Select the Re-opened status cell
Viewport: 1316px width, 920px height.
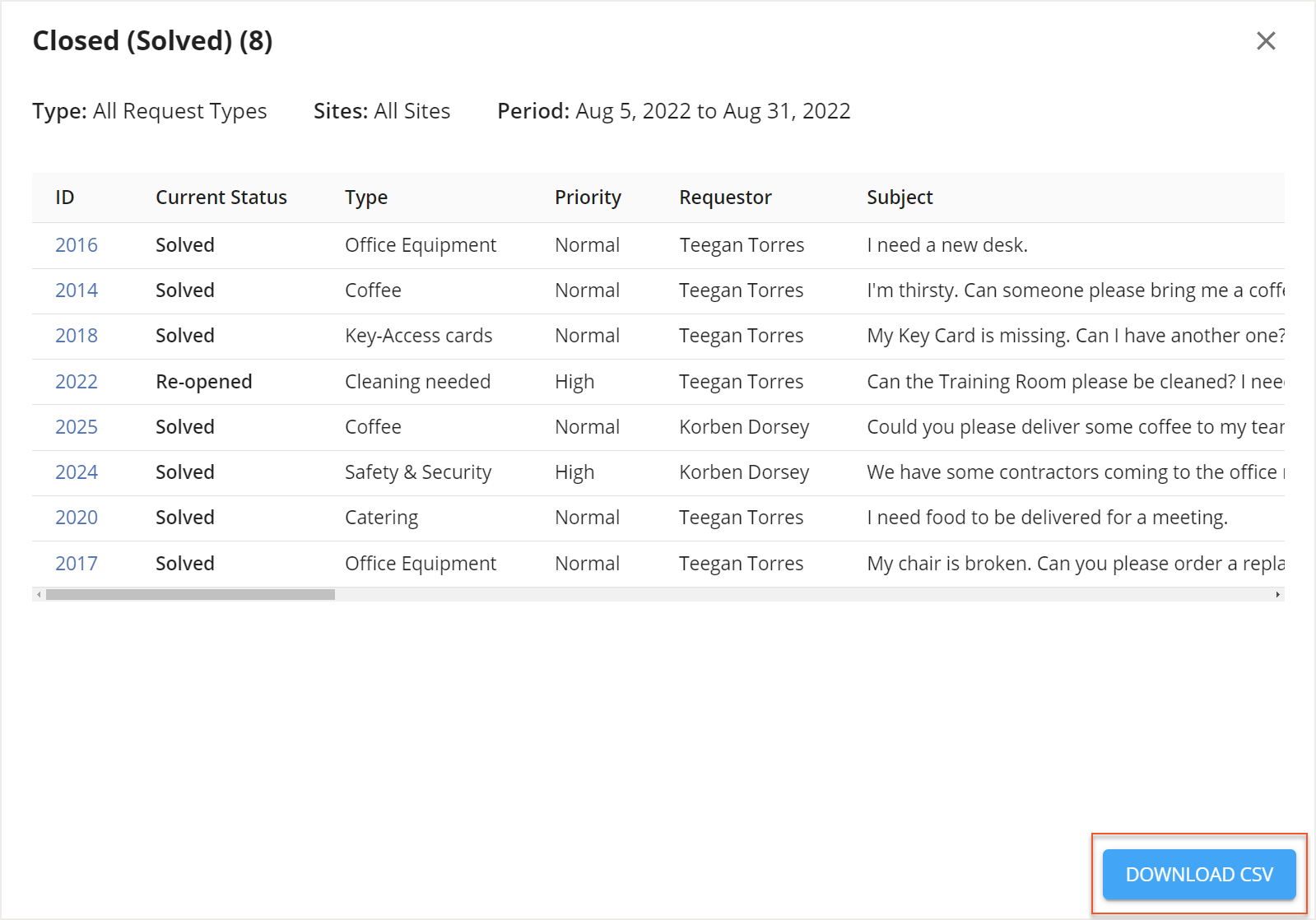pos(204,382)
